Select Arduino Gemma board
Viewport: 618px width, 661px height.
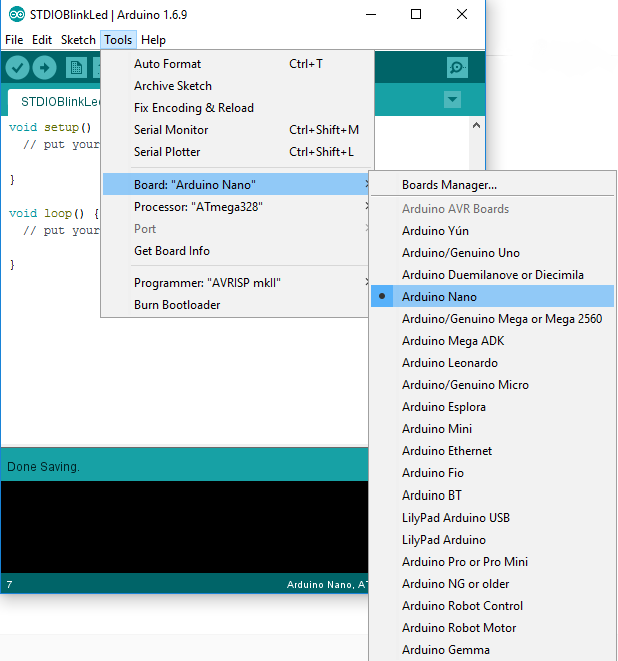coord(492,650)
